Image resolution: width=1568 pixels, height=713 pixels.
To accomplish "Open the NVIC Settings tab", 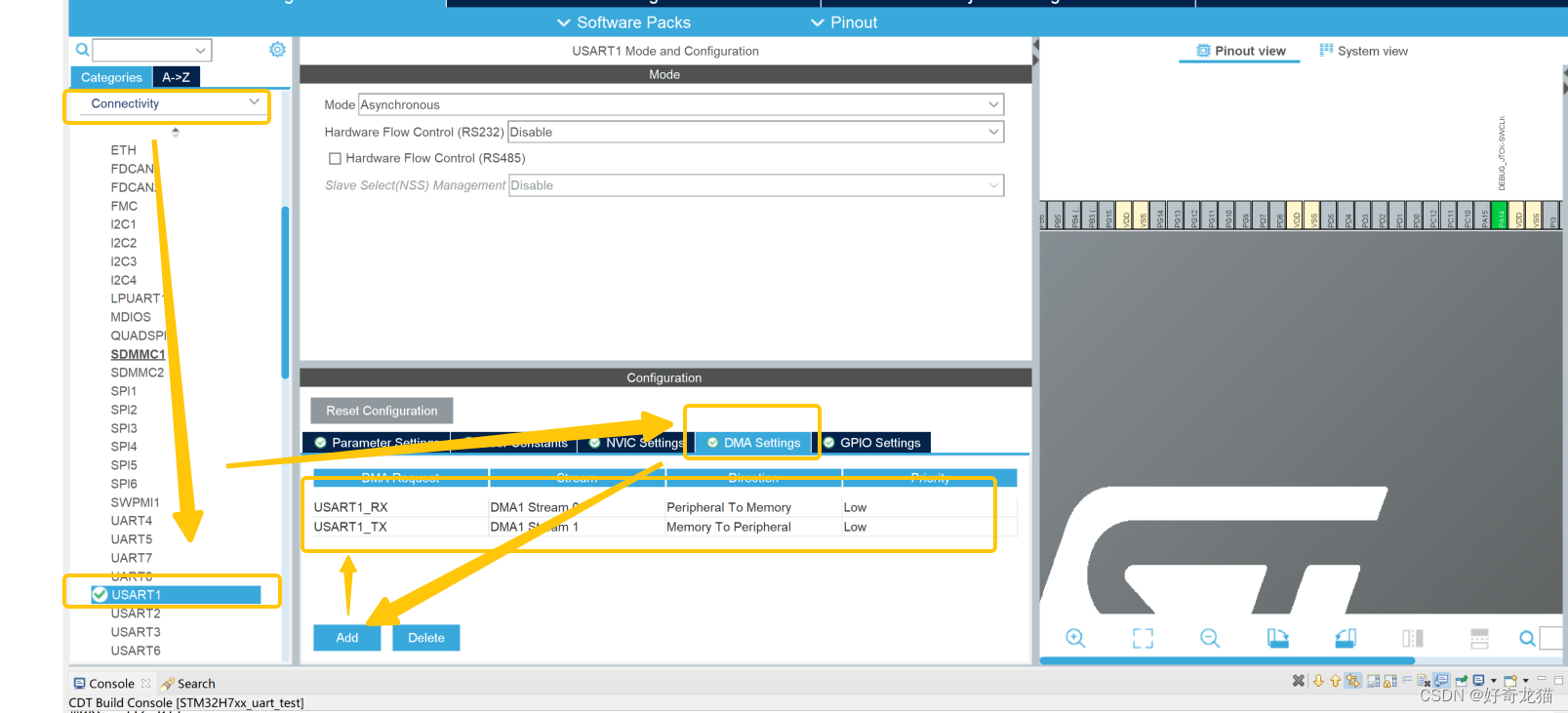I will pos(636,443).
